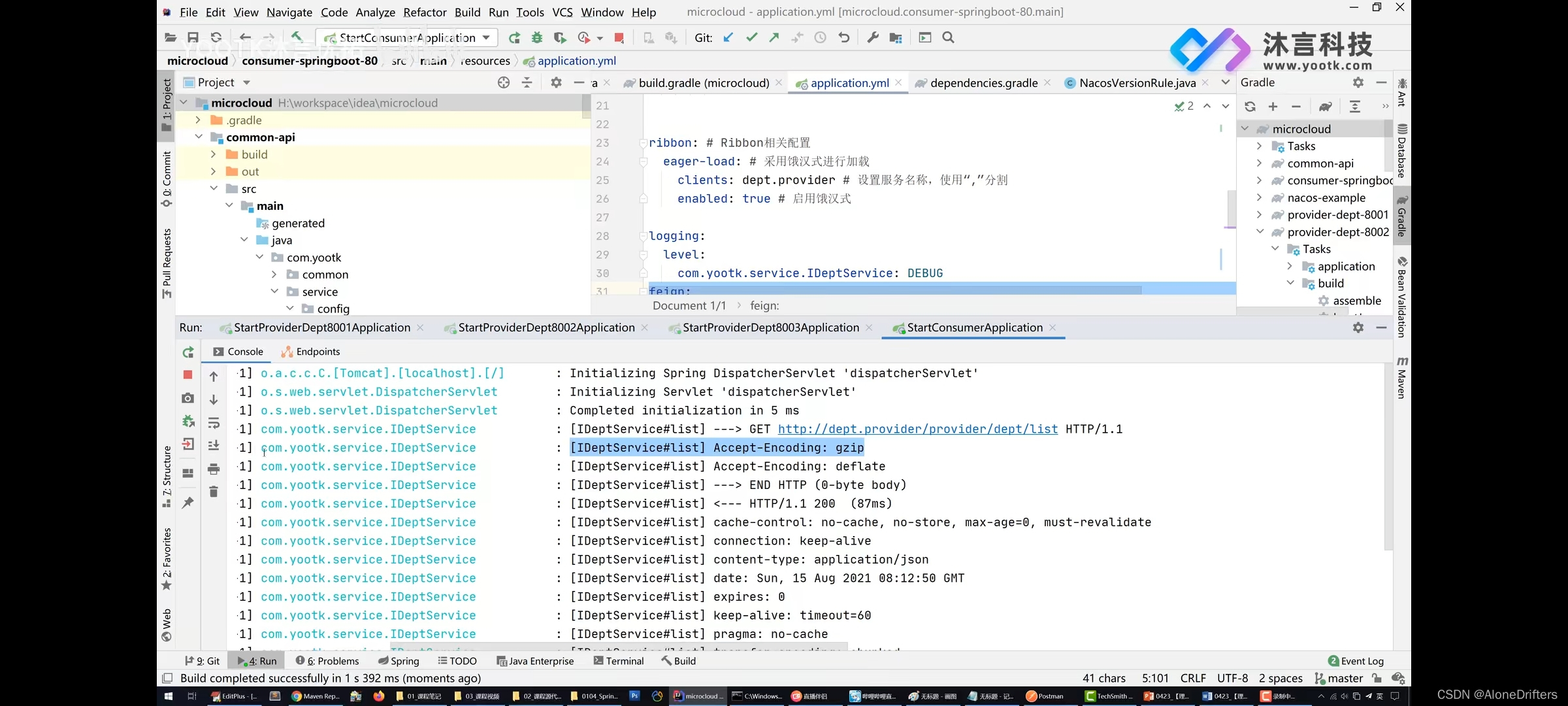The image size is (1568, 706).
Task: Click locate opened file target icon in Project panel
Action: click(503, 82)
